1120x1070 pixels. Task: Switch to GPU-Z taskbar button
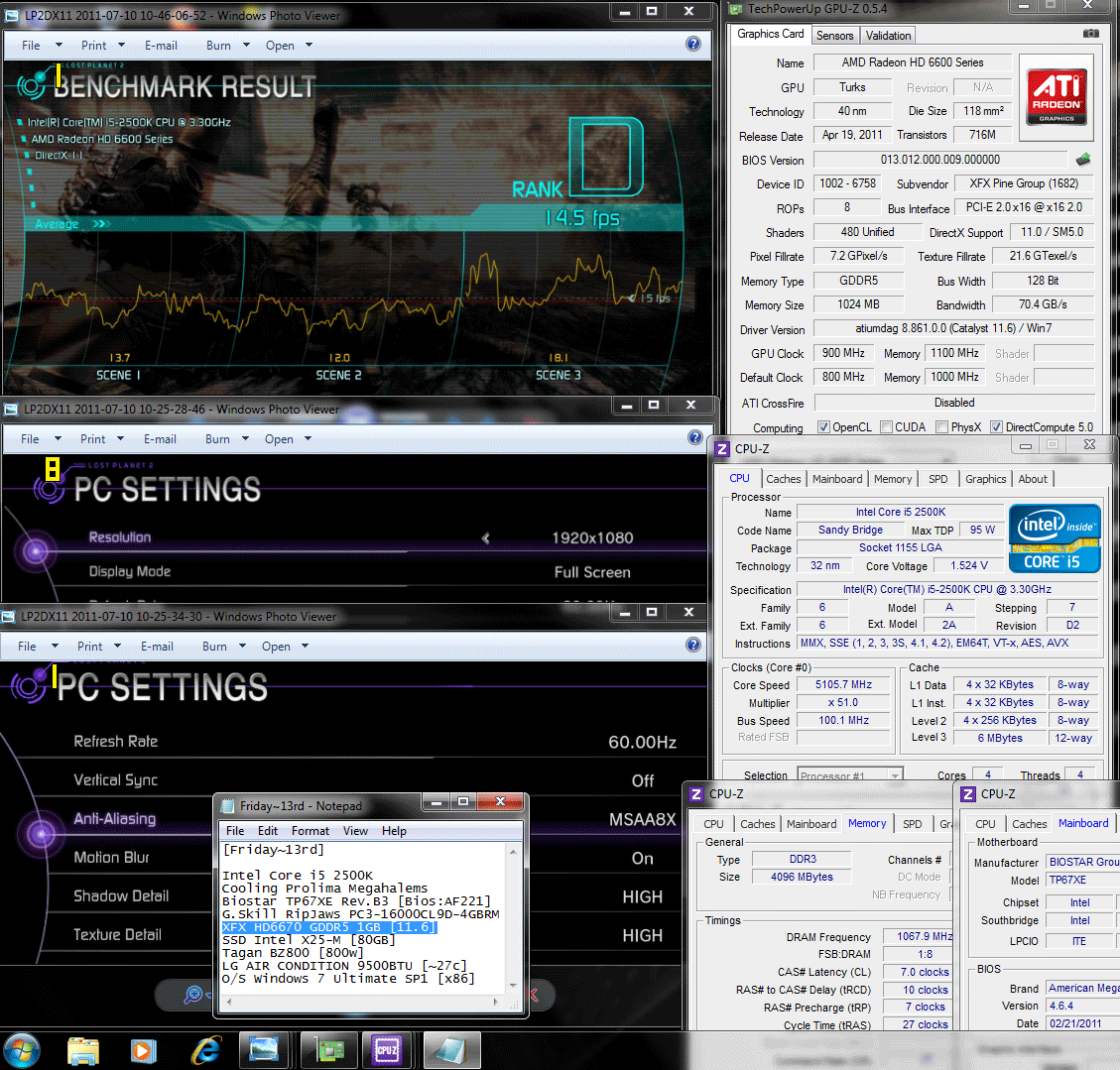(328, 1050)
